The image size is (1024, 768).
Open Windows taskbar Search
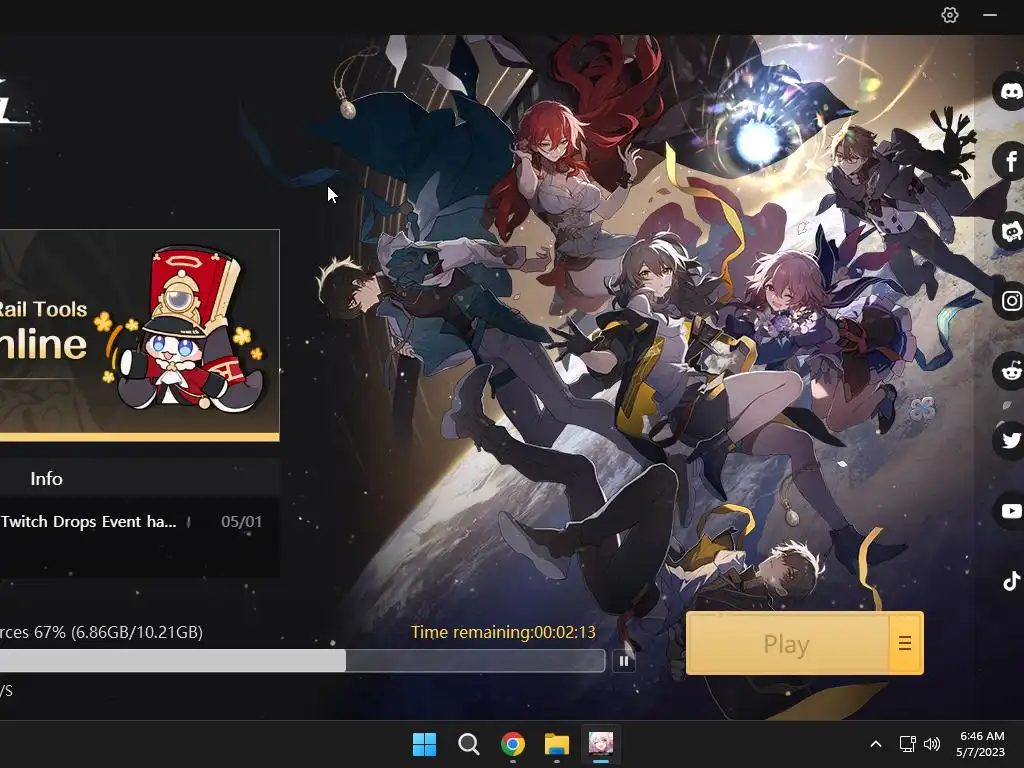coord(468,744)
